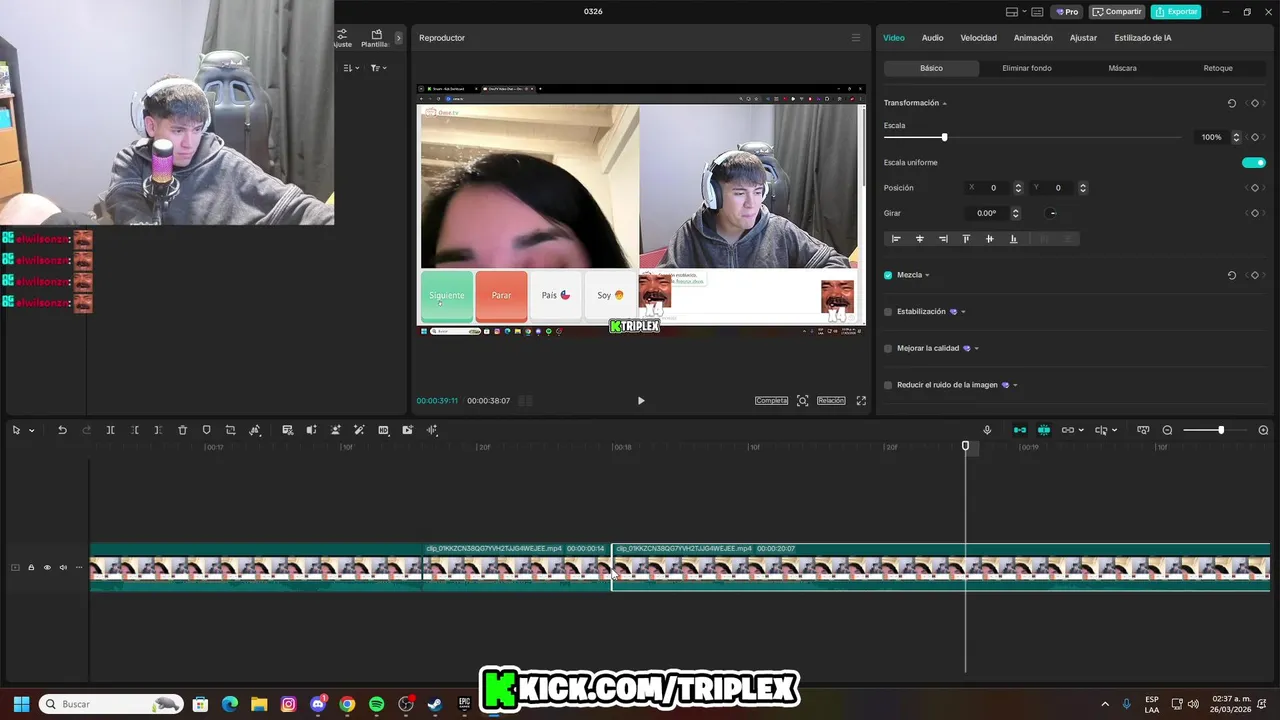Screen dimensions: 1280x720
Task: Toggle the auto snapping button
Action: pos(1044,430)
